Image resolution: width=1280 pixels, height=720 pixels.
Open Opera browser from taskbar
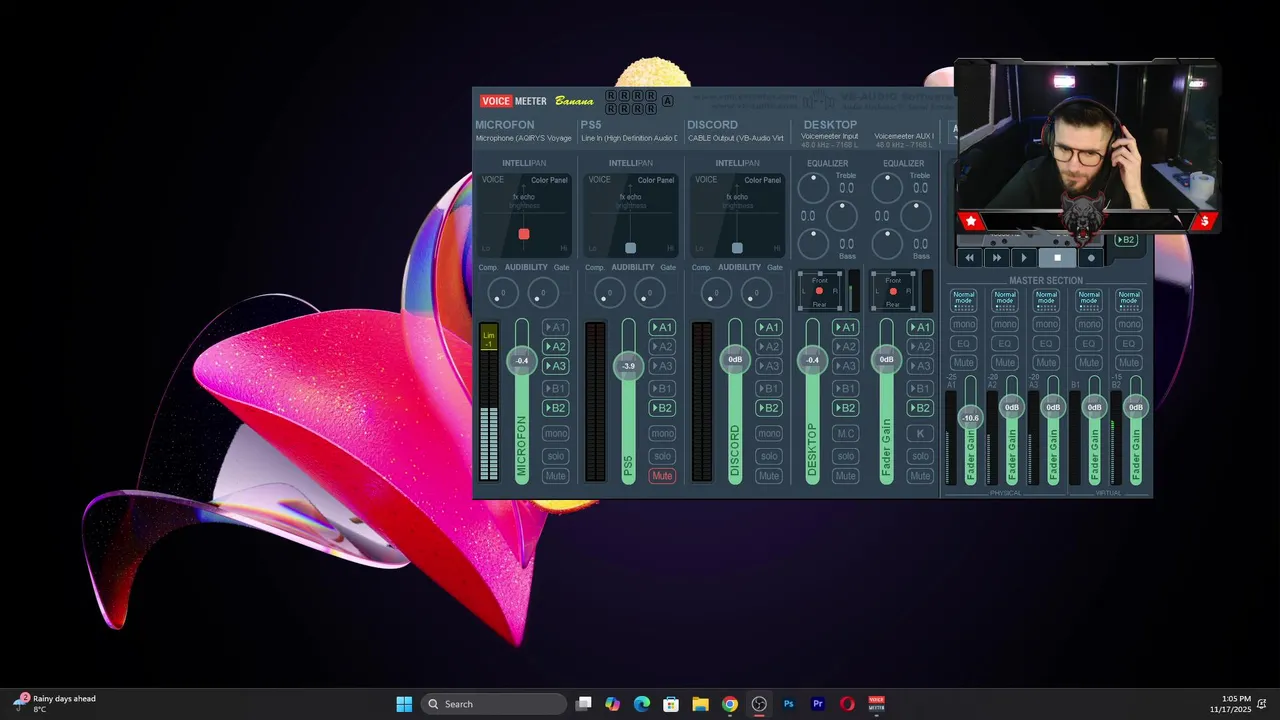point(847,704)
